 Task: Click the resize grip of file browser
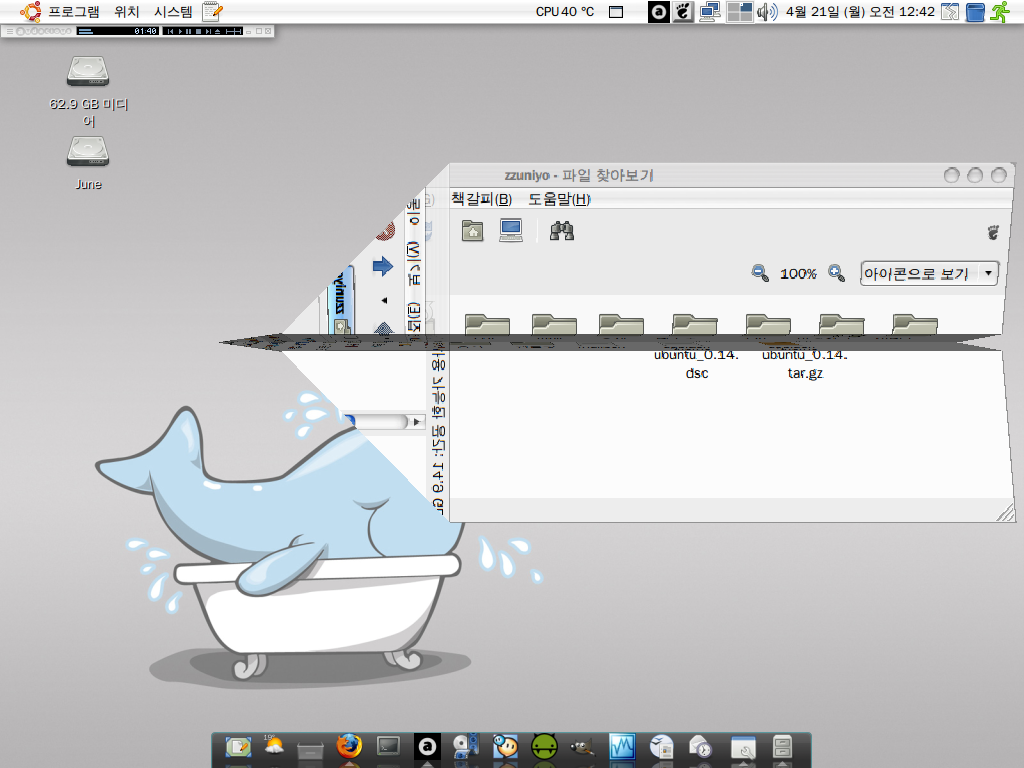pos(1005,513)
